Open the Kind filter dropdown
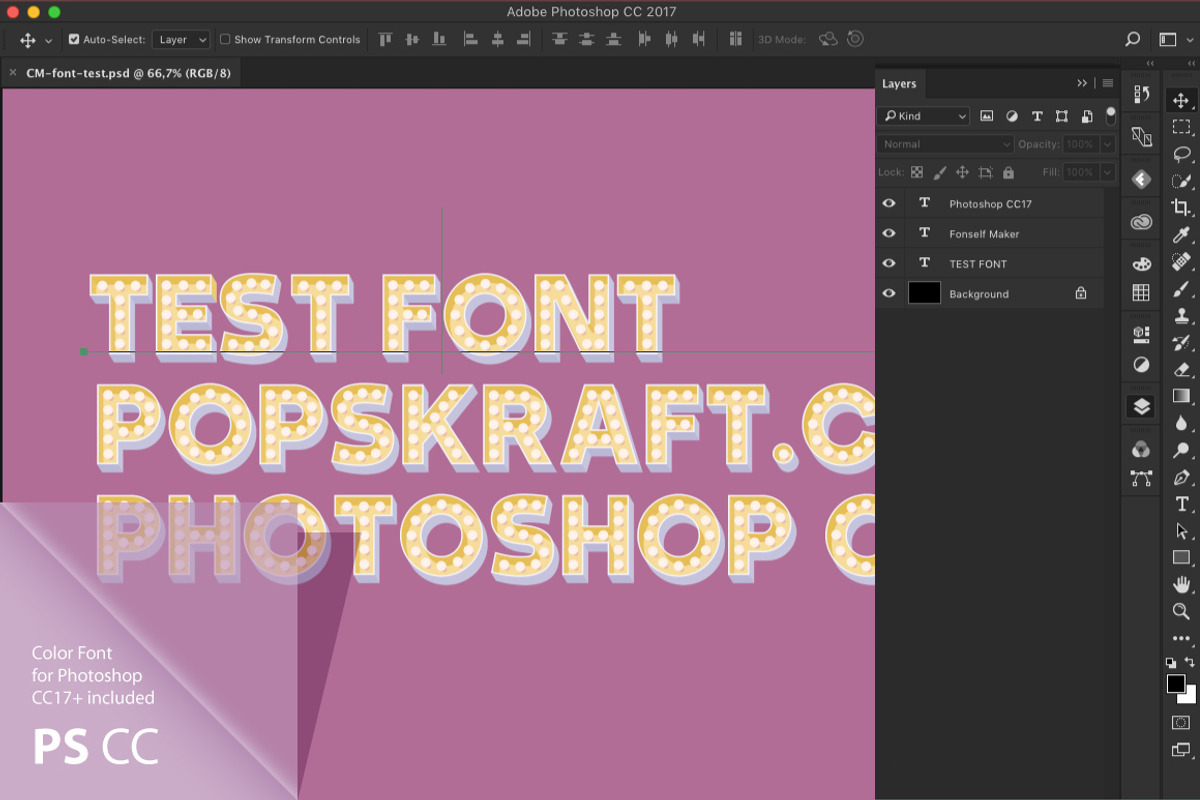The width and height of the screenshot is (1200, 800). tap(924, 116)
